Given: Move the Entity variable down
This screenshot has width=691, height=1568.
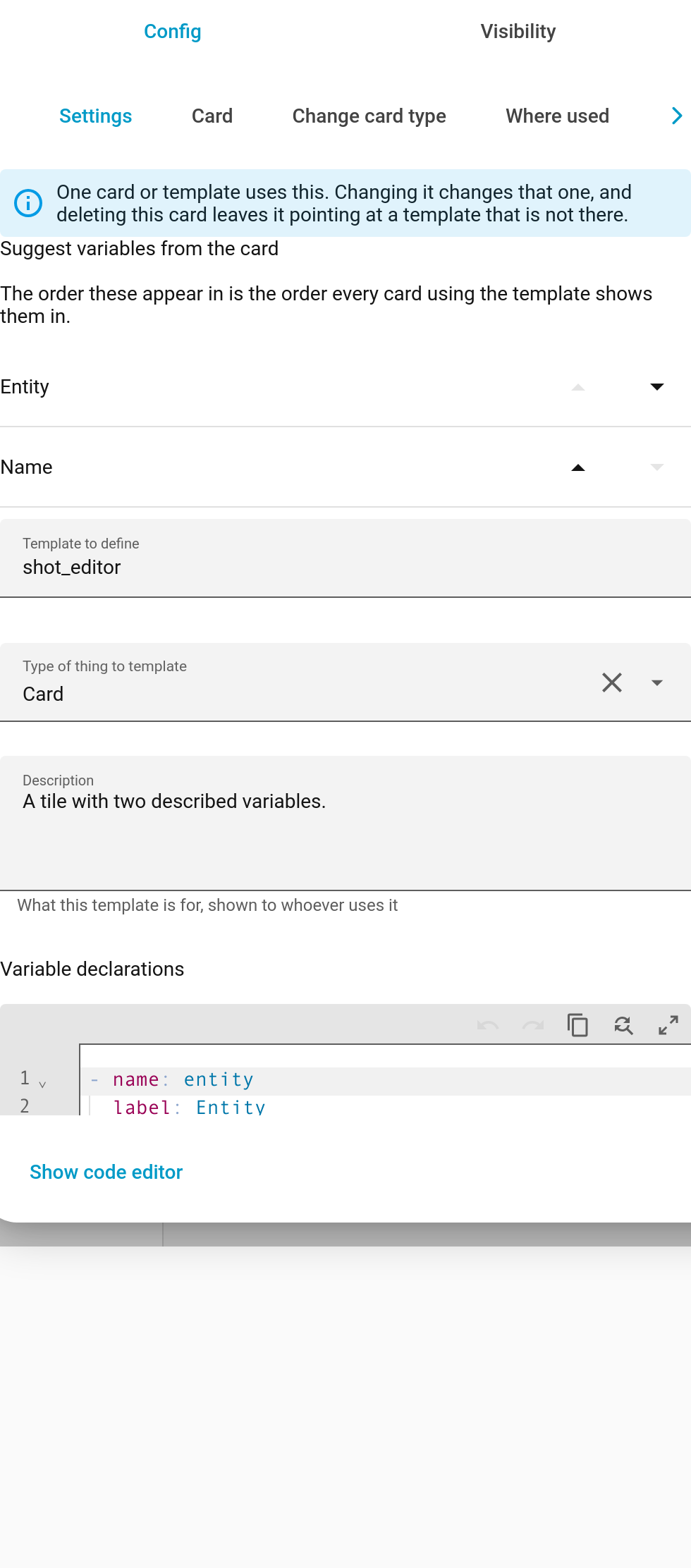Looking at the screenshot, I should [657, 386].
